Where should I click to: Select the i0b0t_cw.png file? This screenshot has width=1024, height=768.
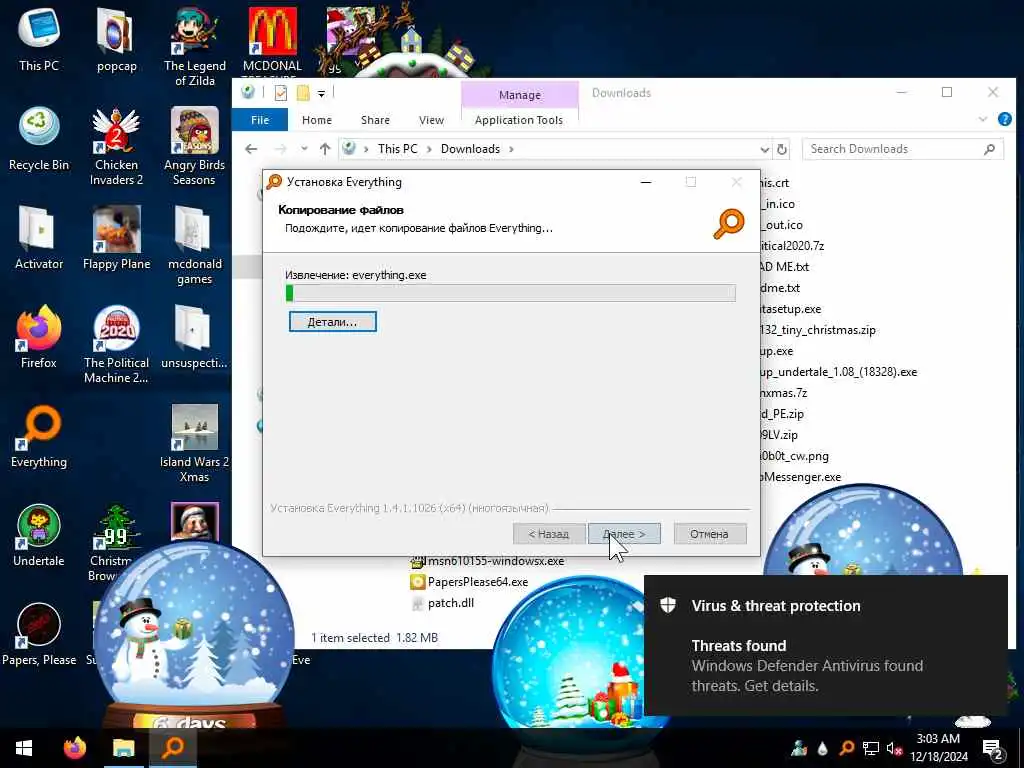coord(794,456)
